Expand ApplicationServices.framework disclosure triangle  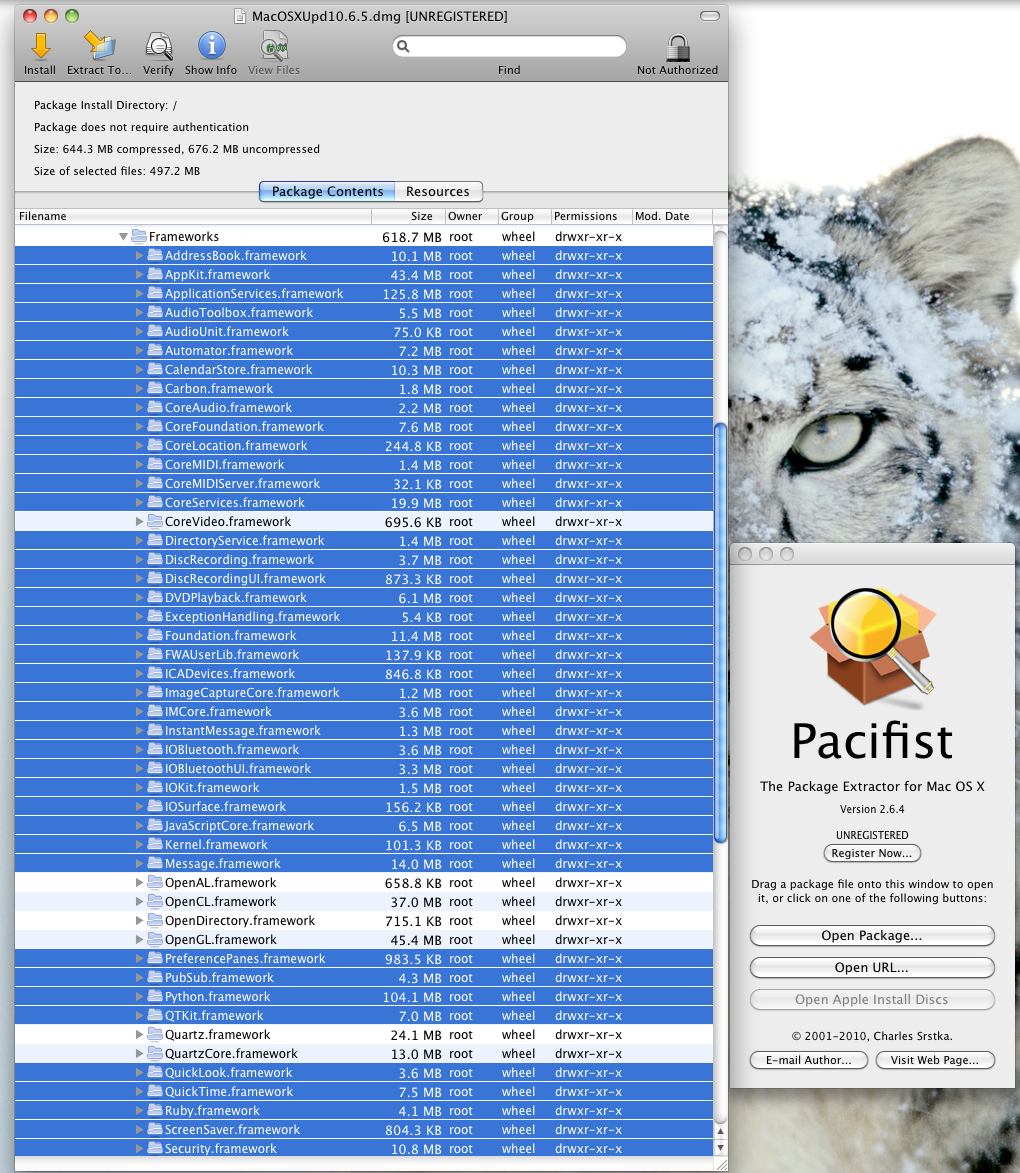pyautogui.click(x=139, y=294)
